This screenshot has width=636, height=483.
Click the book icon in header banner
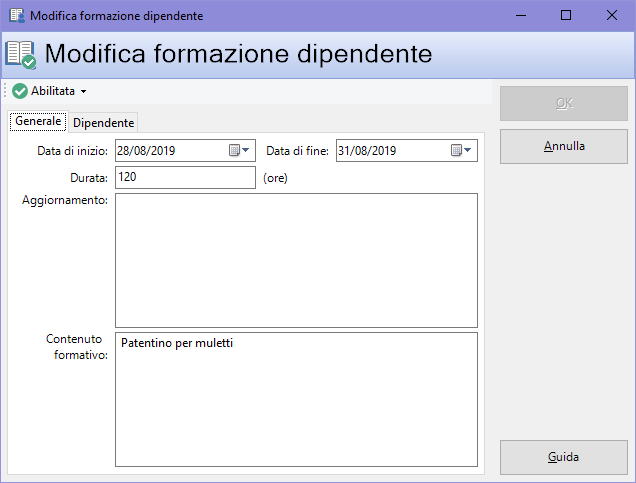click(x=20, y=55)
